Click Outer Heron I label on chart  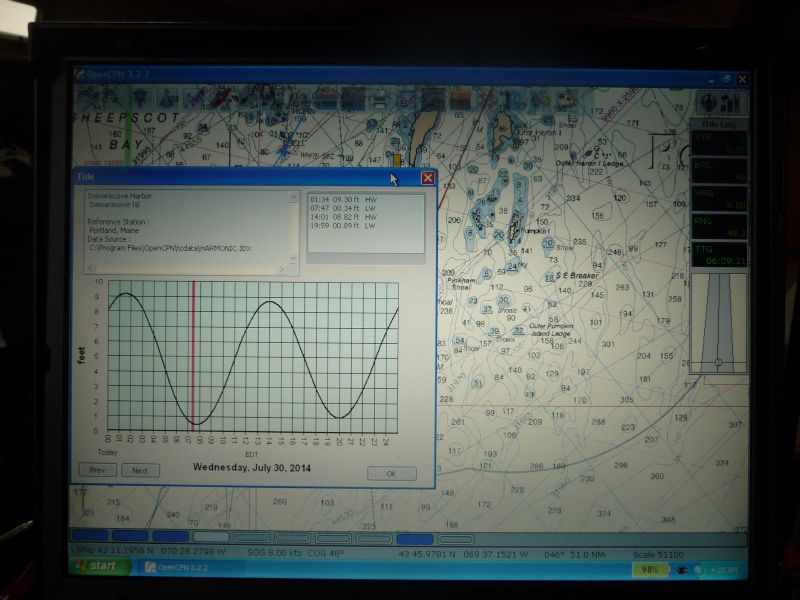pyautogui.click(x=537, y=132)
